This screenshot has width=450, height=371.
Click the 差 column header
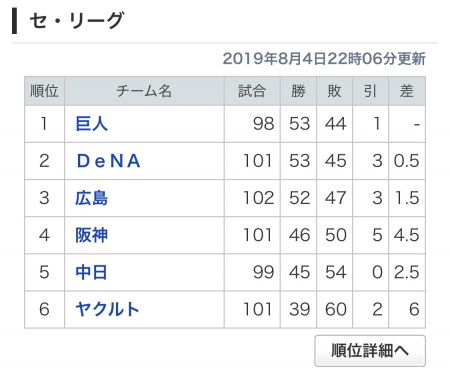pyautogui.click(x=407, y=91)
